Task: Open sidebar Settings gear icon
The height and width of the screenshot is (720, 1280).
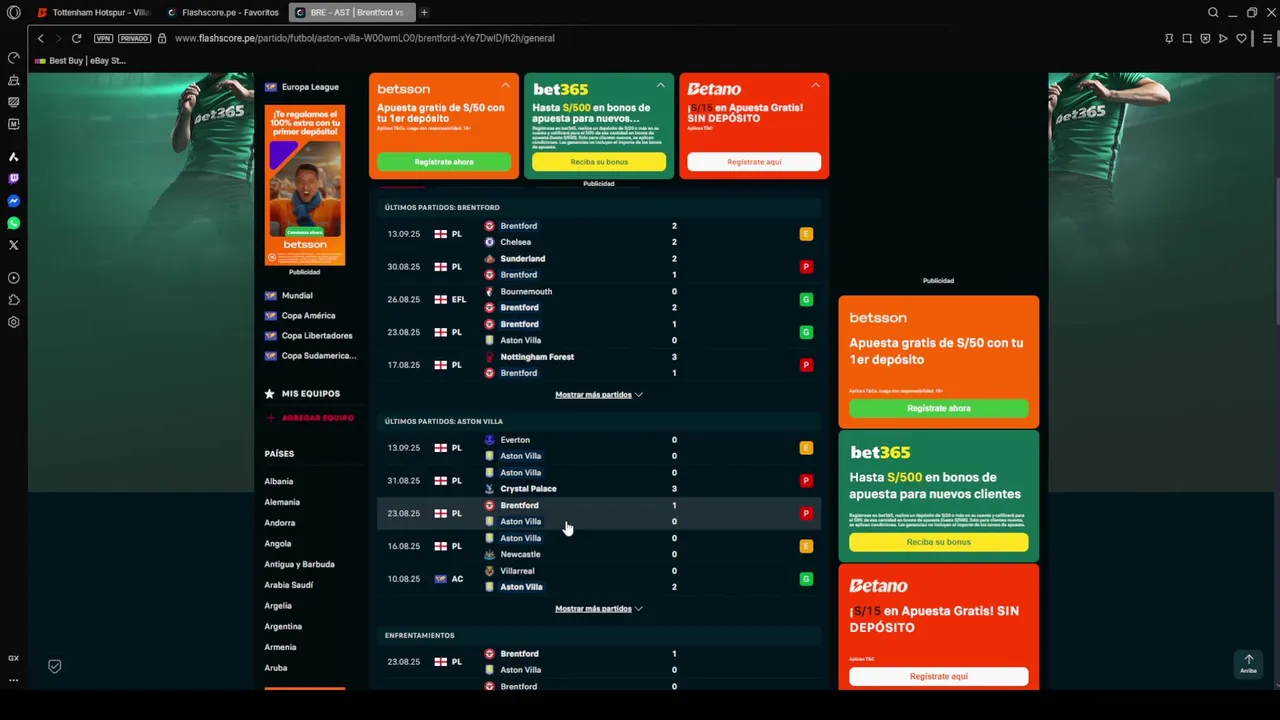Action: coord(13,322)
